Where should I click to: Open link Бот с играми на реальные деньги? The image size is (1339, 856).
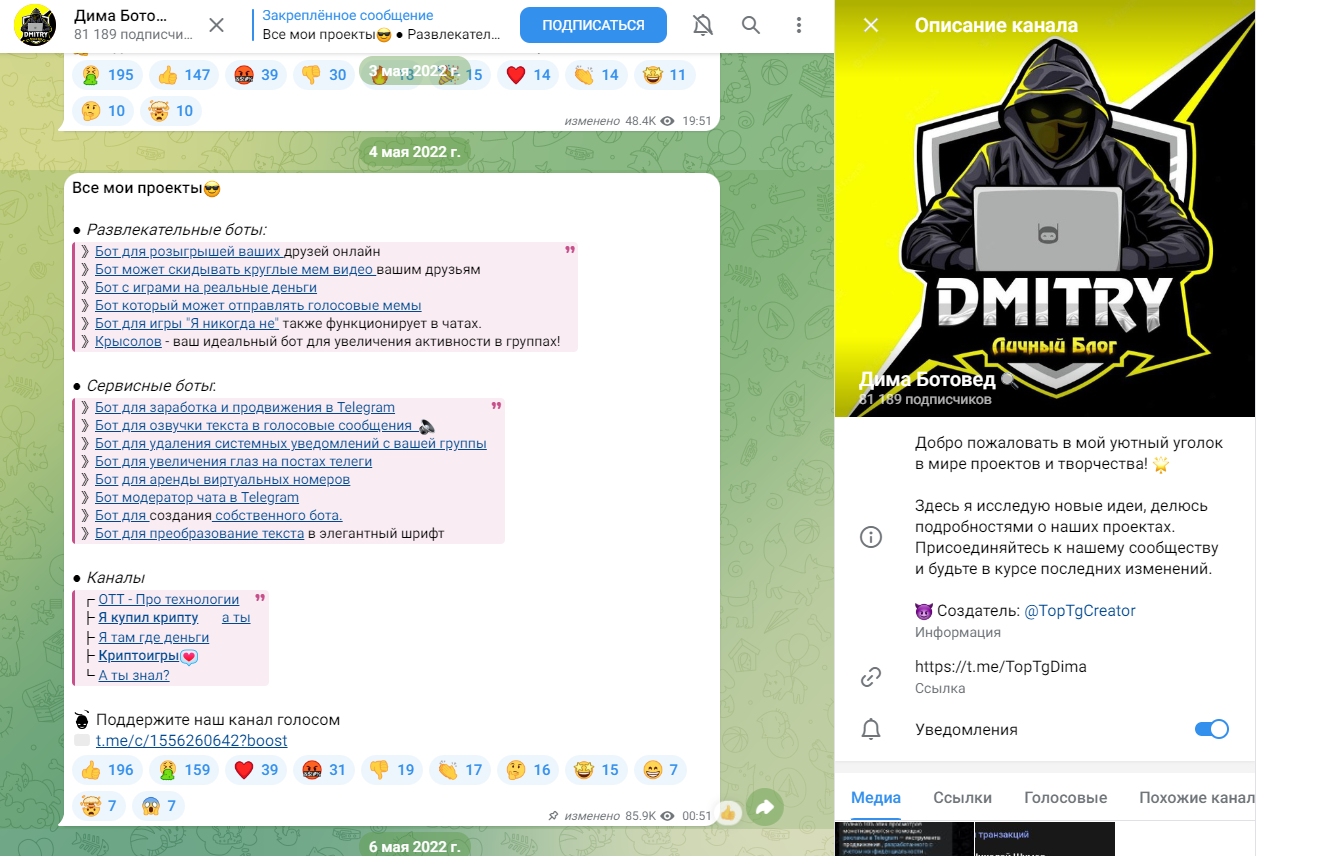206,287
